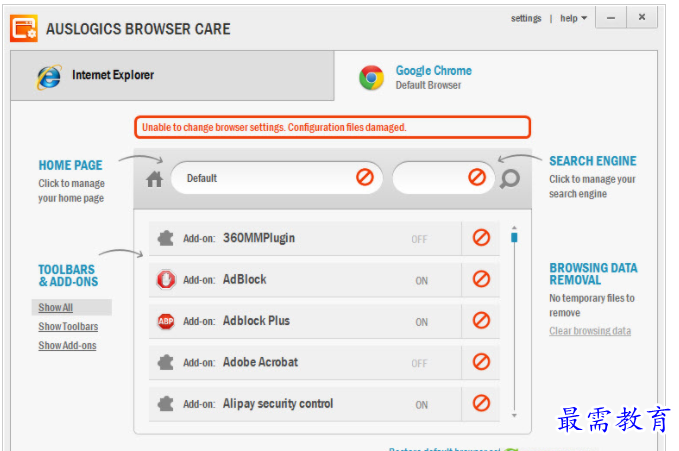
Task: Click the SEARCH ENGINE heading
Action: click(x=592, y=161)
